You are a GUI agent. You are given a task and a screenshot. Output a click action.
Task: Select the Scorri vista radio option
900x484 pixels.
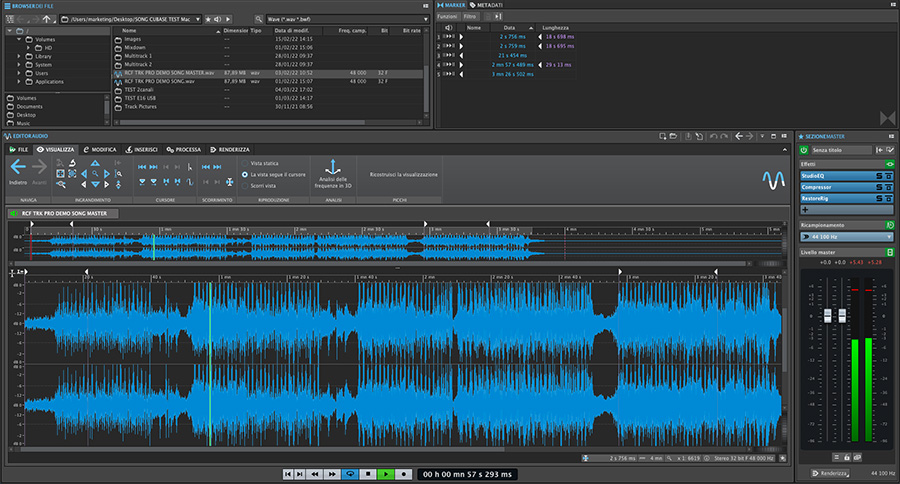(245, 186)
